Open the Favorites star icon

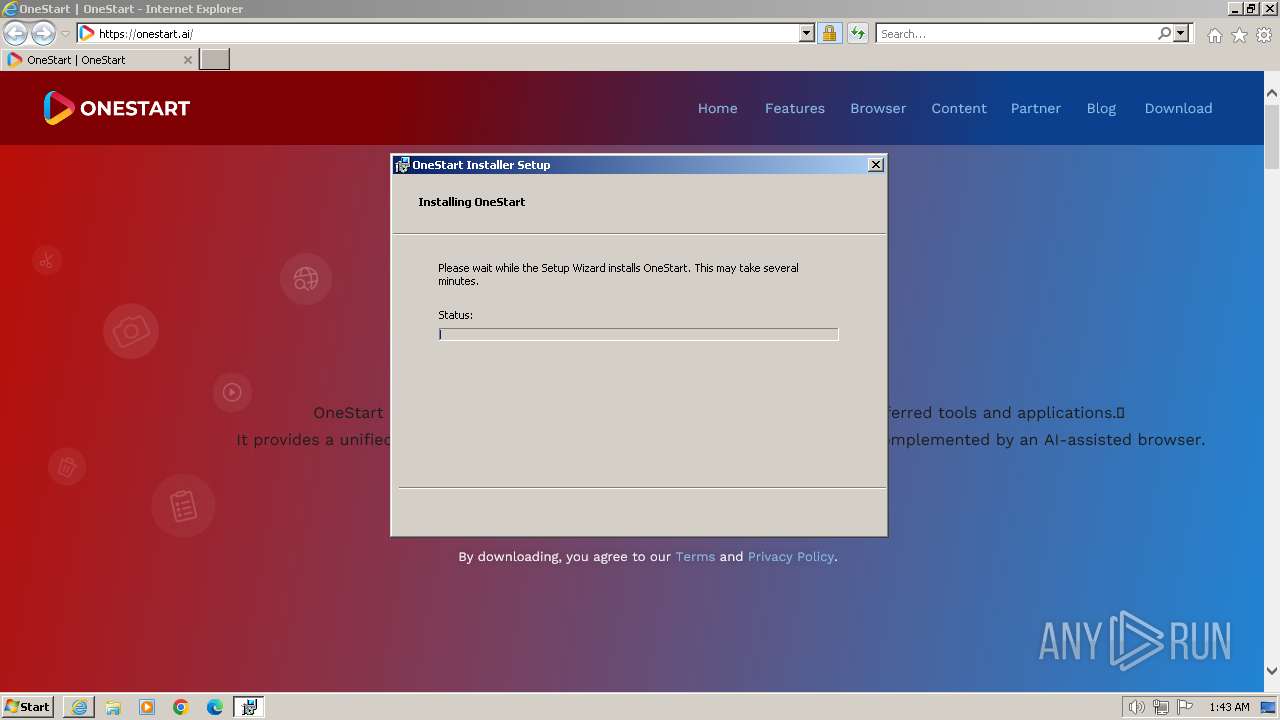pyautogui.click(x=1239, y=35)
